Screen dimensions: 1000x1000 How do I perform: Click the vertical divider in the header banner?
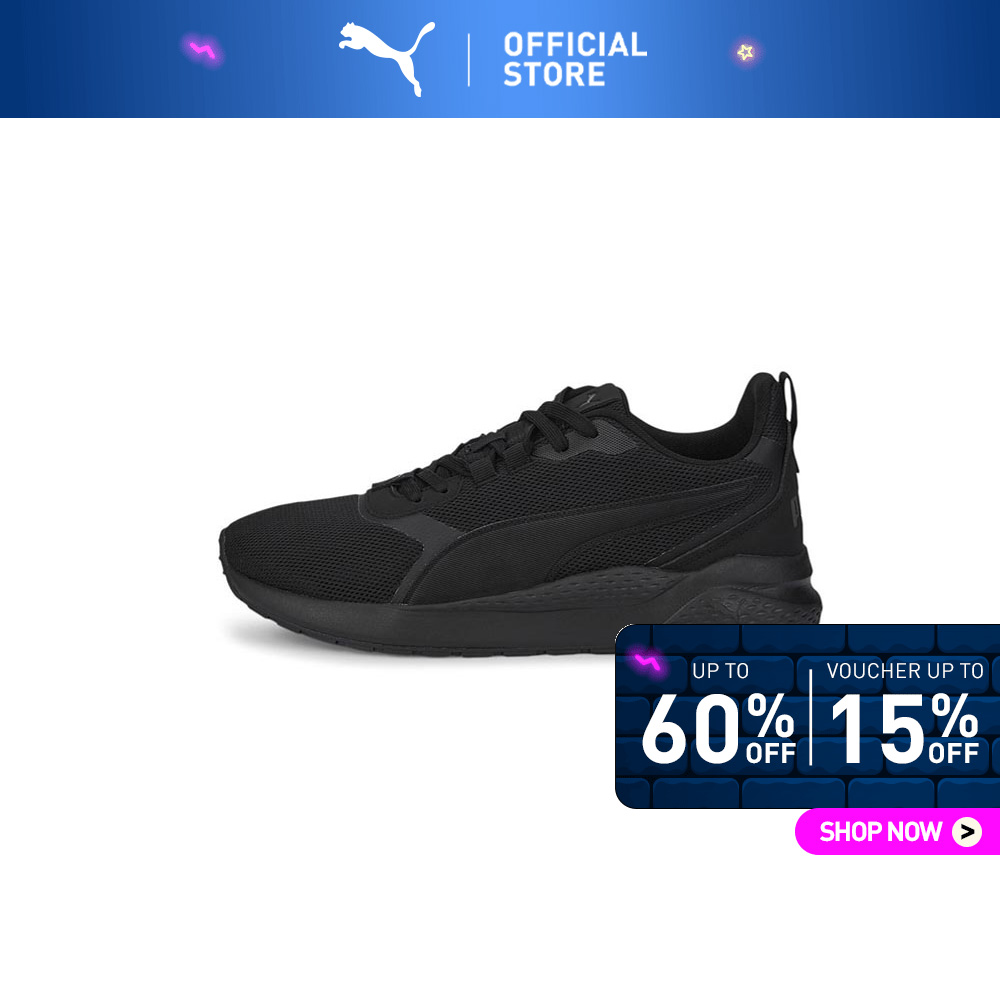[x=469, y=60]
